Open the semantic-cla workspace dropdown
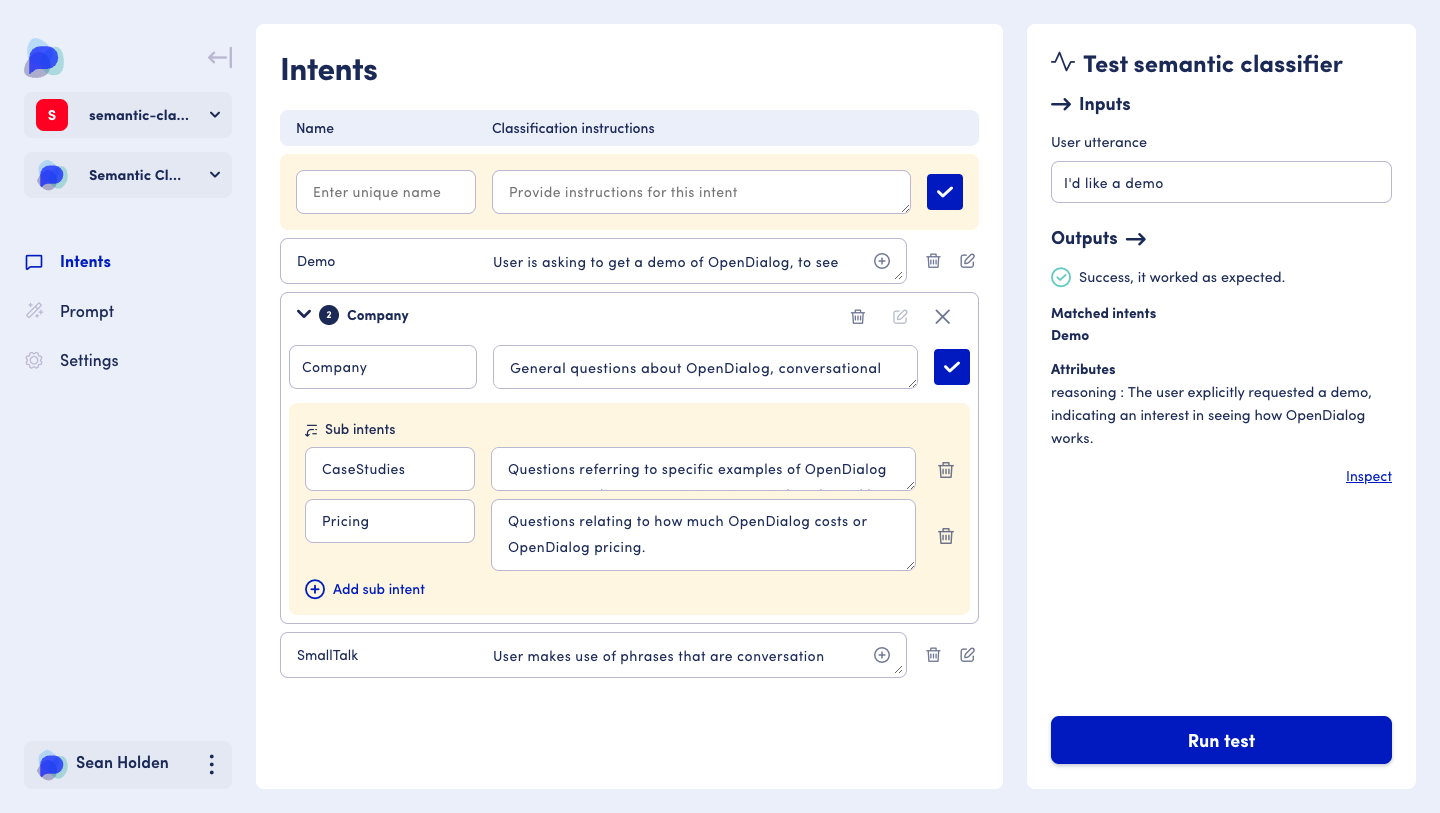Screen dimensions: 1440x813 214,115
